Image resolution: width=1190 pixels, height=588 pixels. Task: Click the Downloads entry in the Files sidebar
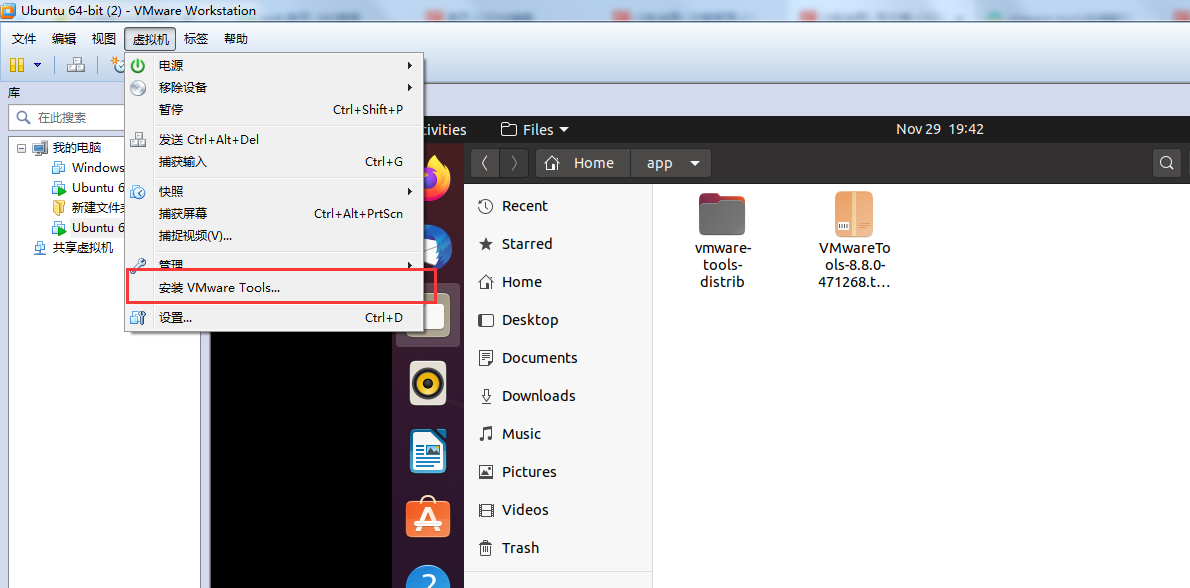(540, 395)
